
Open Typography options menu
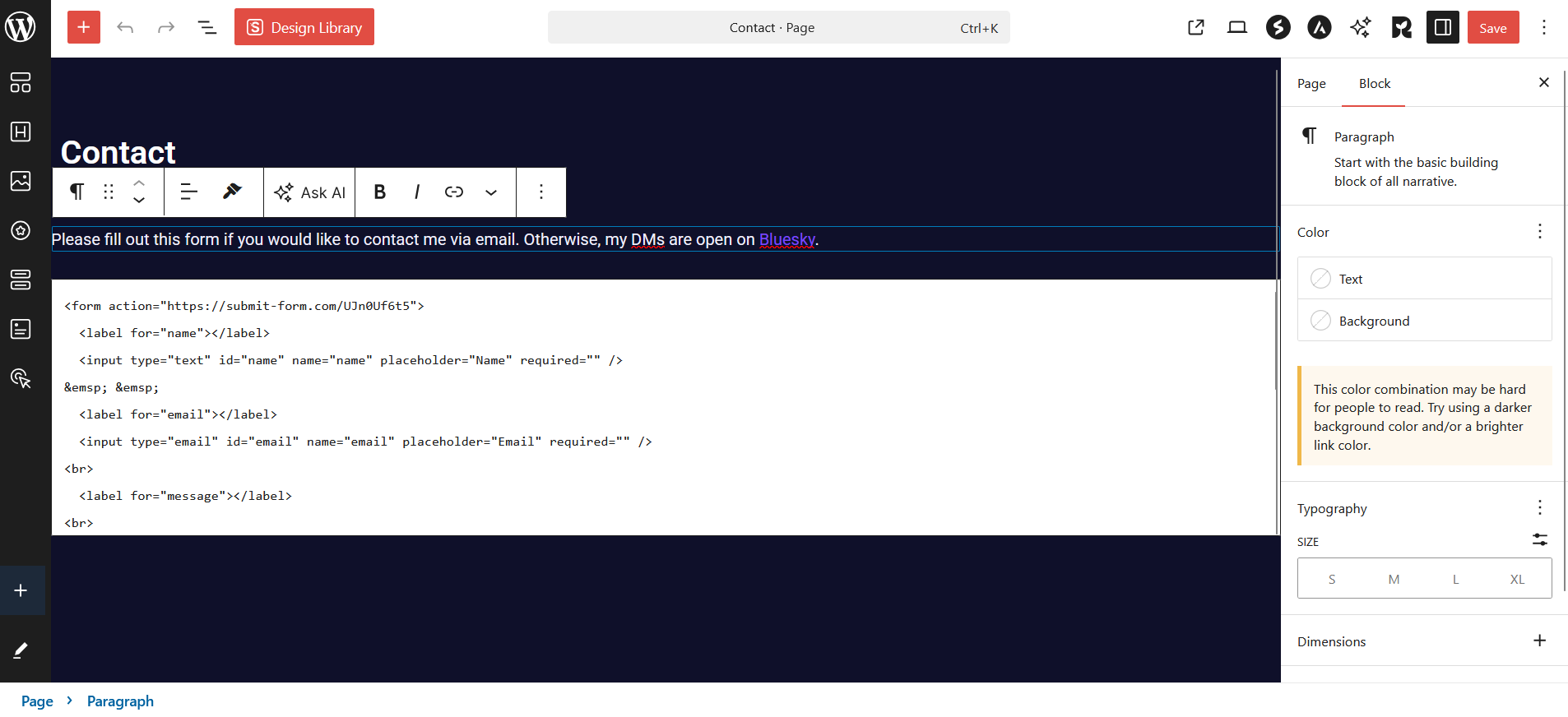click(x=1539, y=507)
